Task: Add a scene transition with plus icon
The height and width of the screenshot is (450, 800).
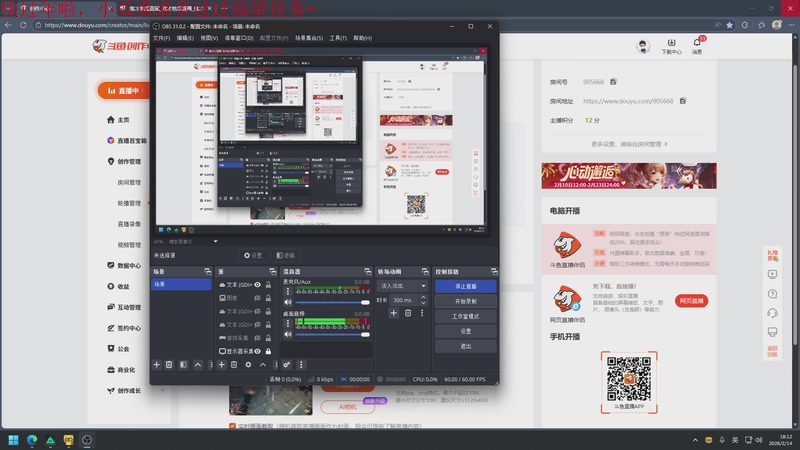Action: 393,313
